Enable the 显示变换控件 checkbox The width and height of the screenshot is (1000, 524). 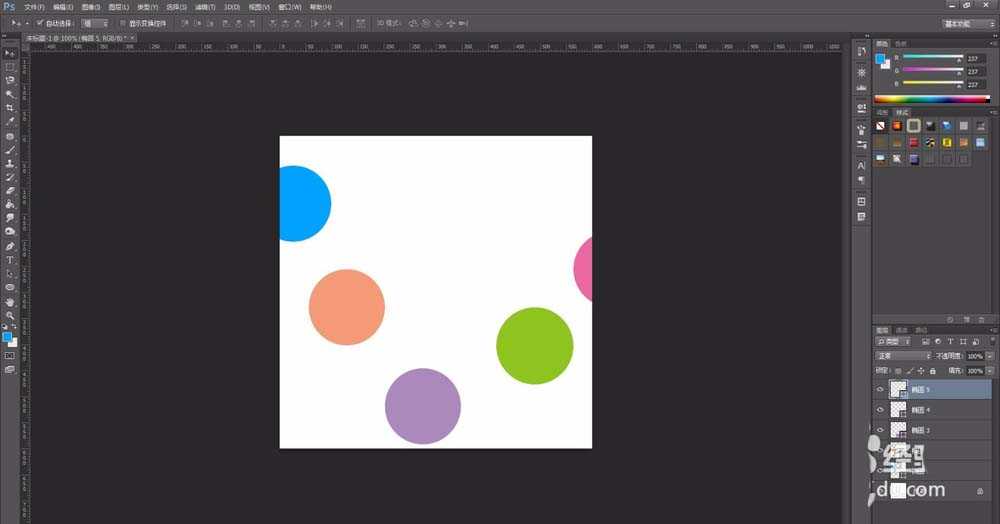coord(122,22)
